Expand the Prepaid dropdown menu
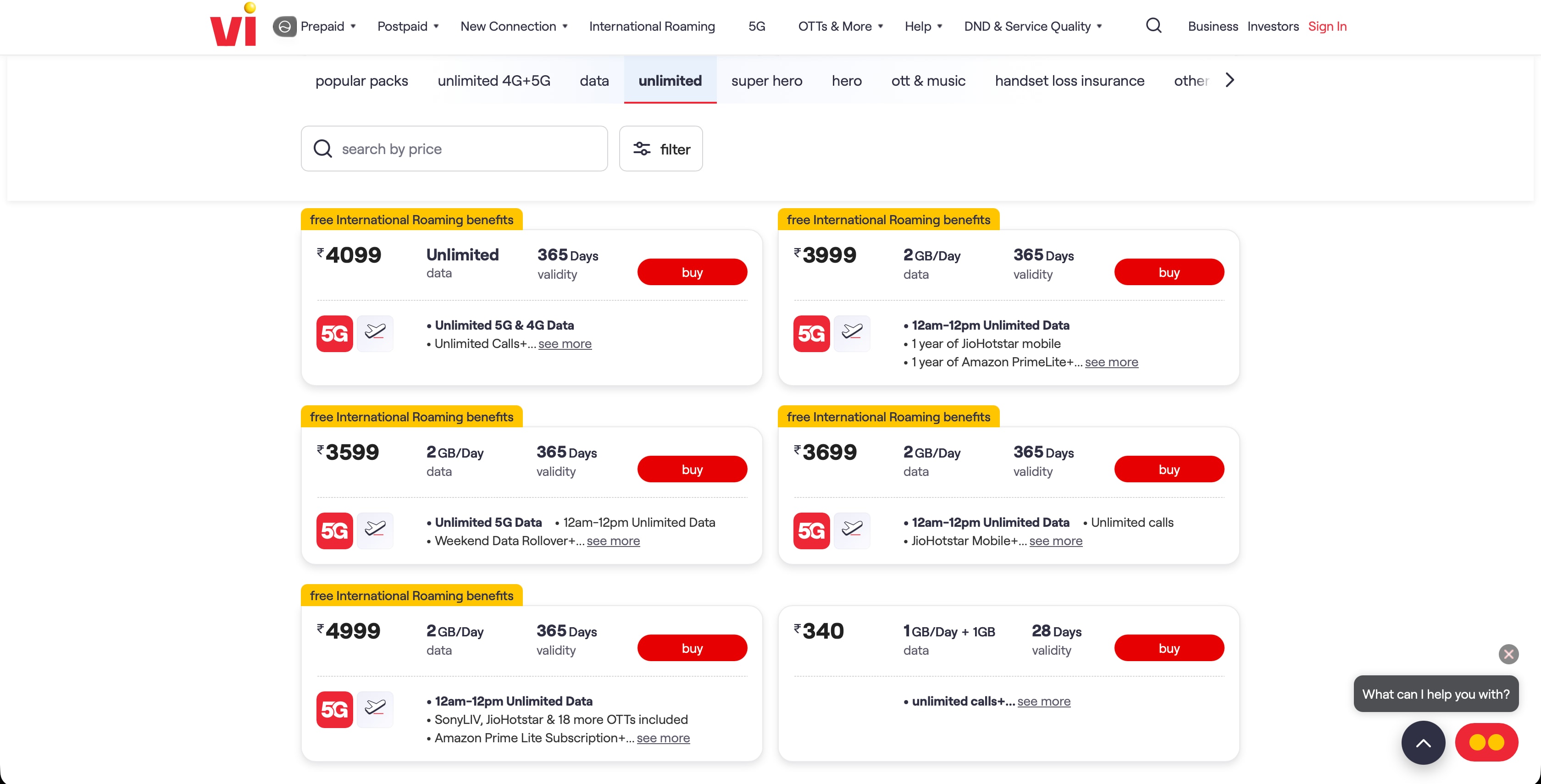1541x784 pixels. pyautogui.click(x=328, y=26)
